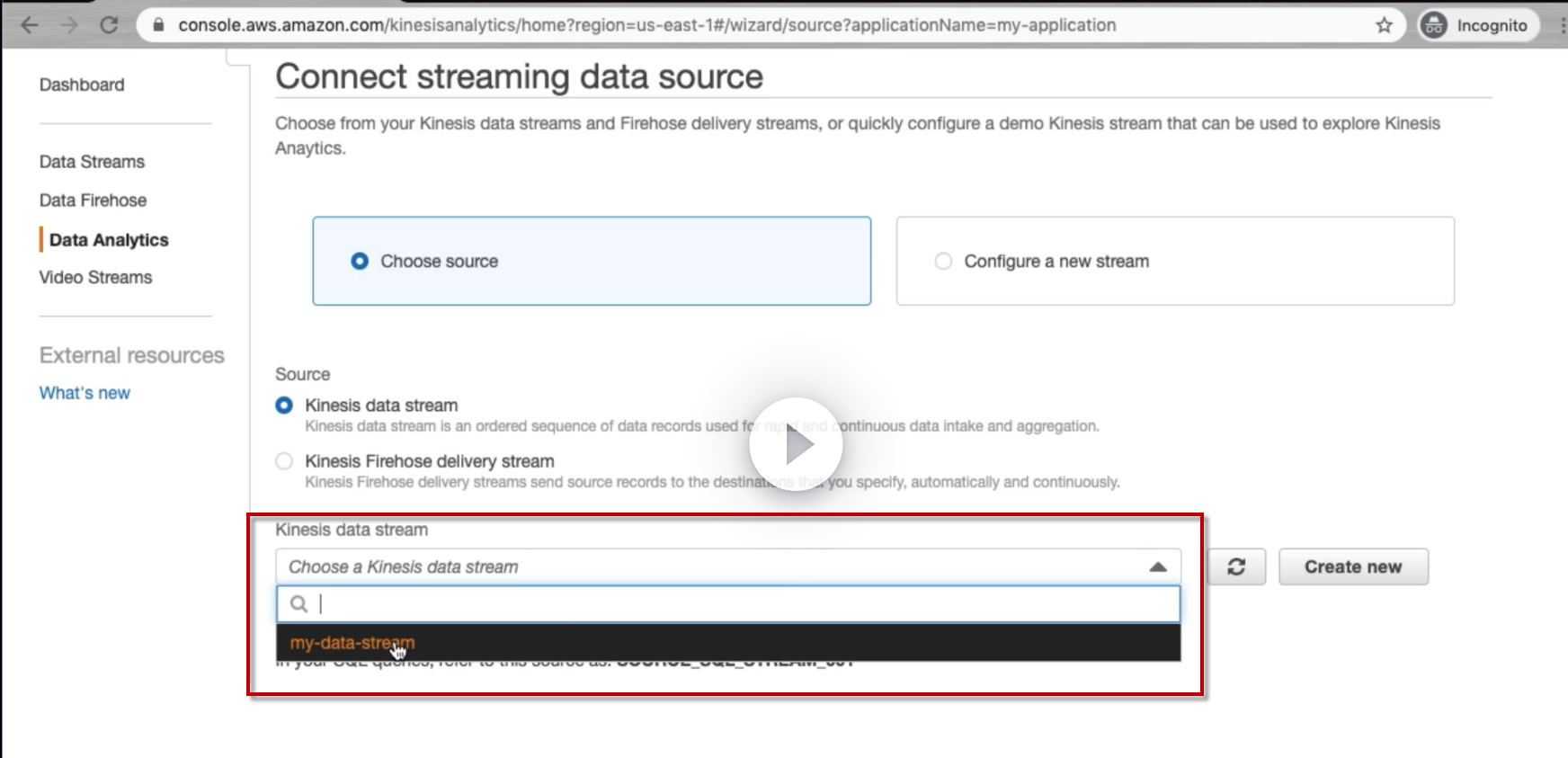
Task: Reload the page with the refresh icon
Action: (x=109, y=25)
